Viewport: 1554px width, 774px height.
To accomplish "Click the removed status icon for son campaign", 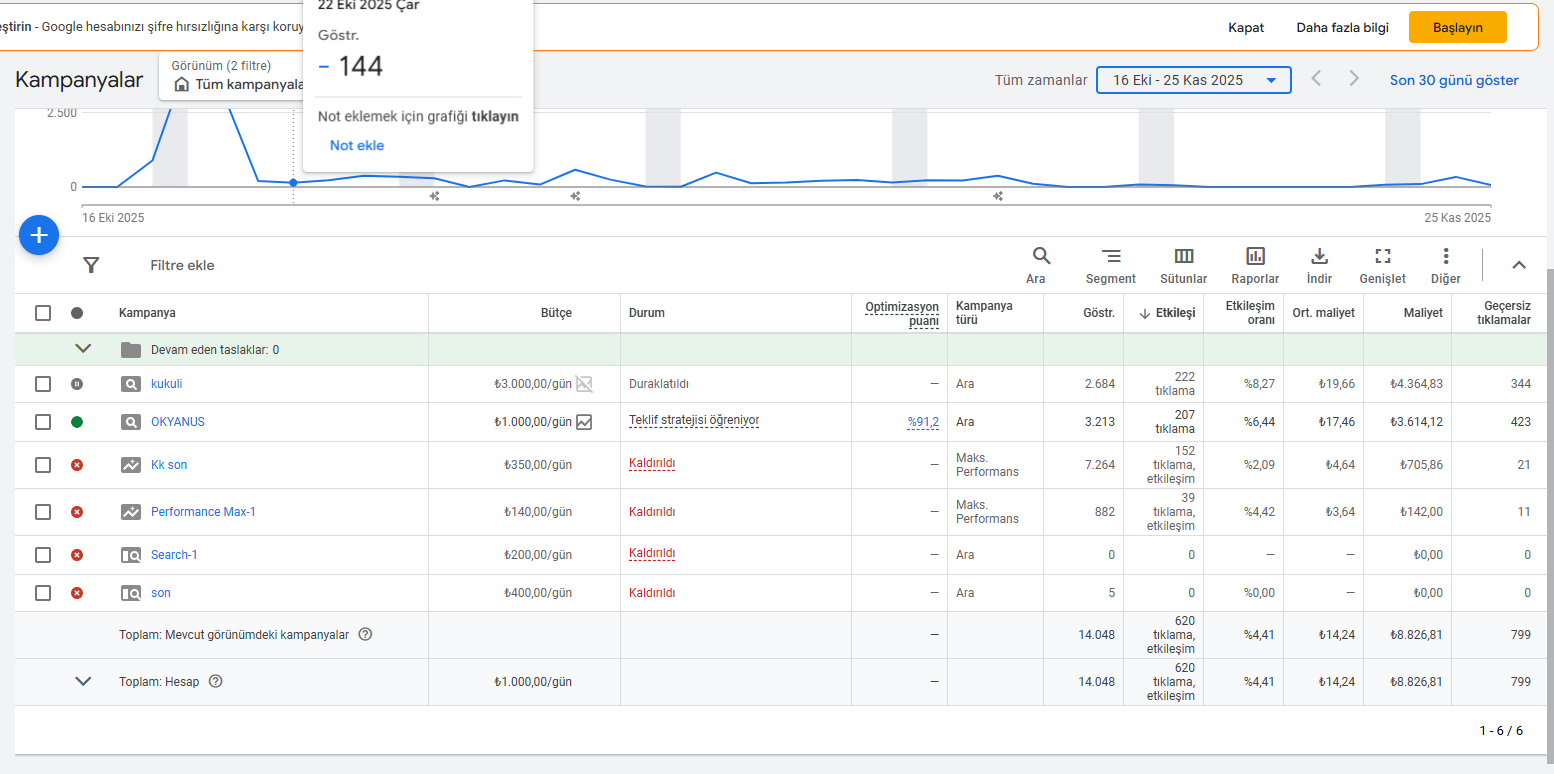I will click(x=77, y=593).
